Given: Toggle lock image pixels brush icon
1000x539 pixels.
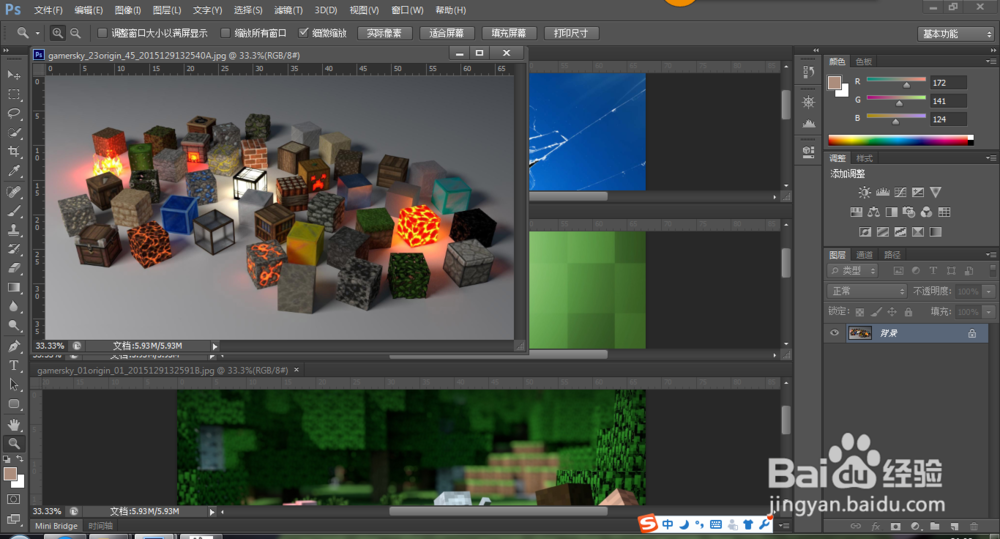Looking at the screenshot, I should (876, 312).
